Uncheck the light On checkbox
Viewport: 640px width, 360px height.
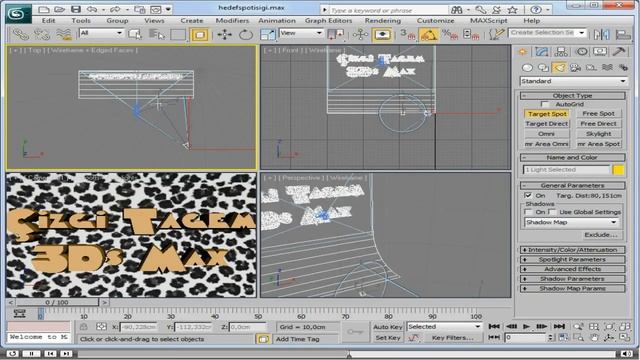pyautogui.click(x=528, y=196)
